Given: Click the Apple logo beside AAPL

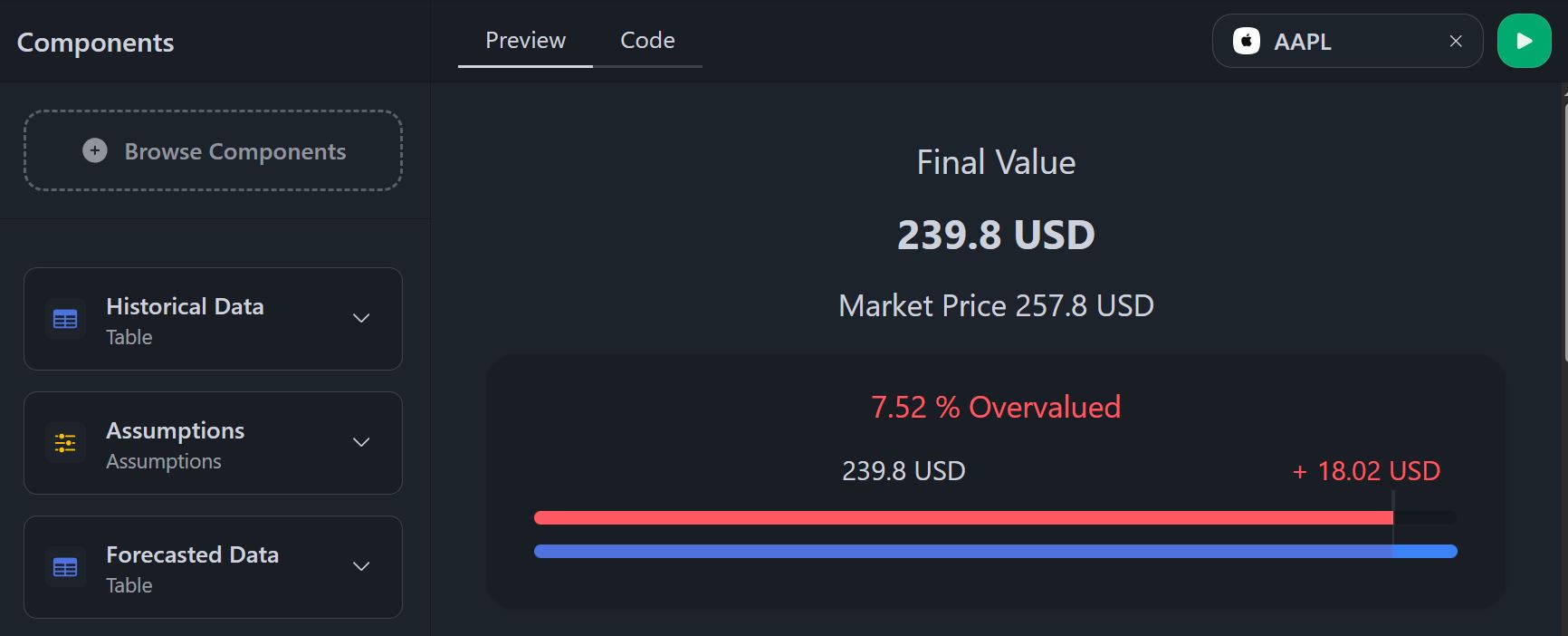Looking at the screenshot, I should click(x=1247, y=41).
